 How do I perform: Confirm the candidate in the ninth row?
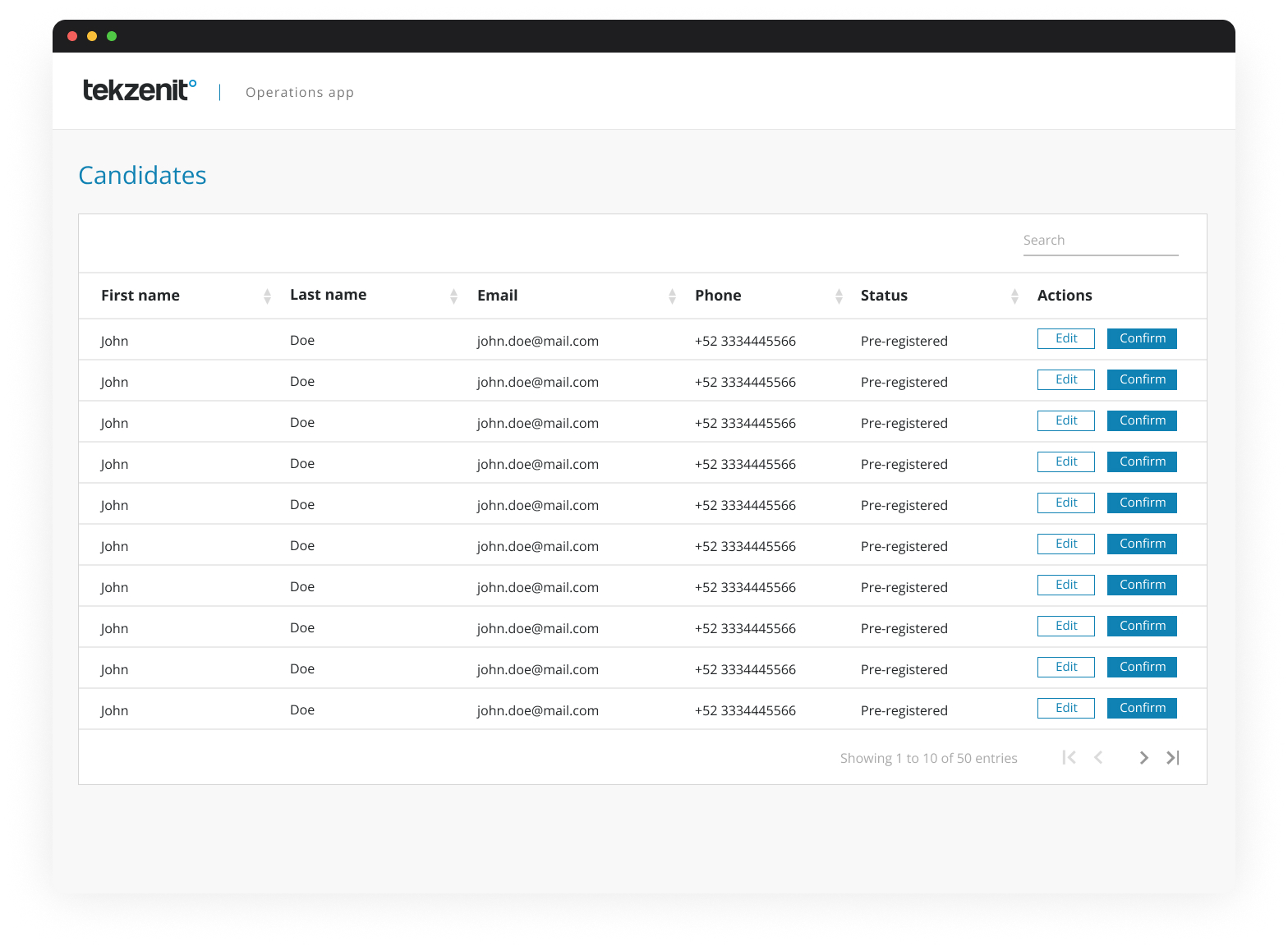[x=1142, y=667]
